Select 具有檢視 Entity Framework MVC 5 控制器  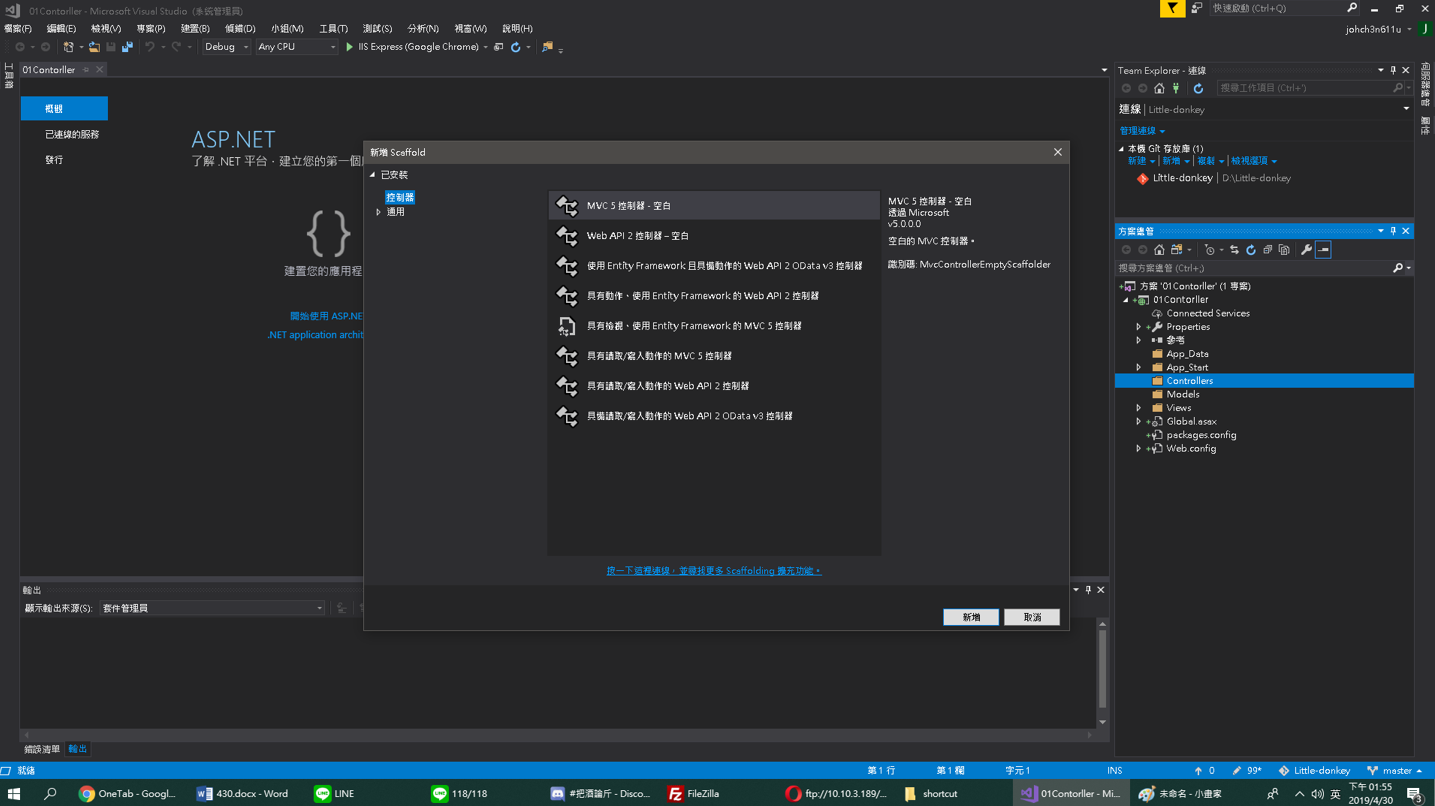[714, 326]
